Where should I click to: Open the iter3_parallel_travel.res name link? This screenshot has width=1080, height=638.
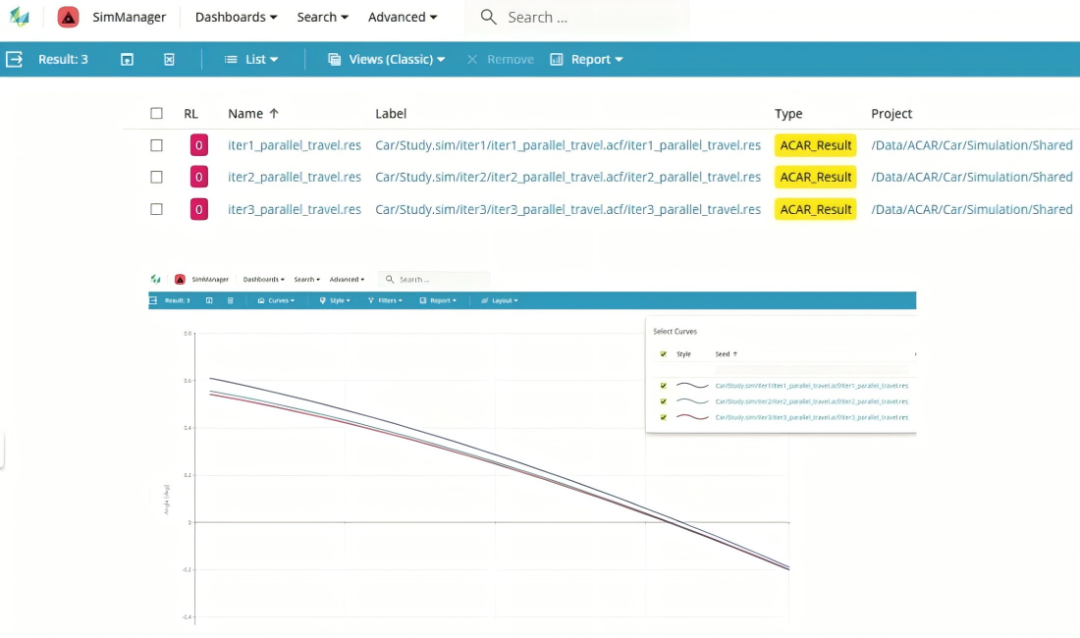point(294,209)
